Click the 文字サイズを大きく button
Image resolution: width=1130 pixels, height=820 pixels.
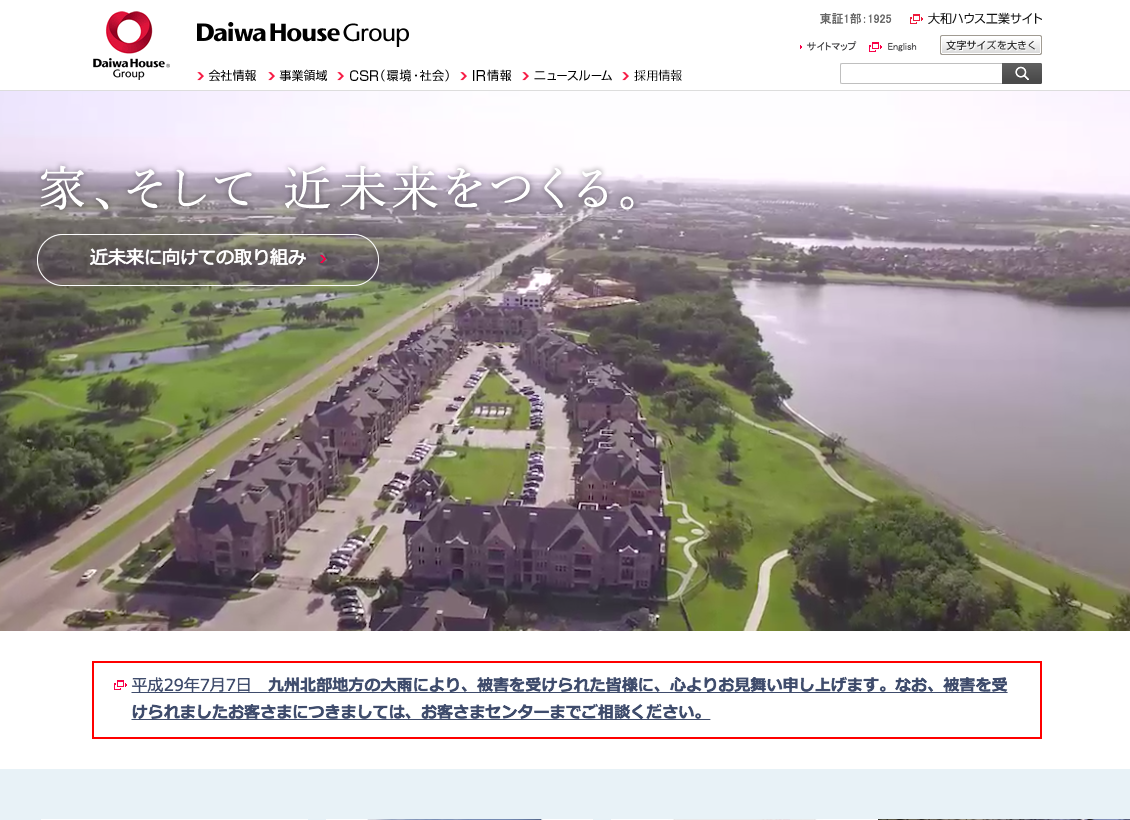point(990,45)
